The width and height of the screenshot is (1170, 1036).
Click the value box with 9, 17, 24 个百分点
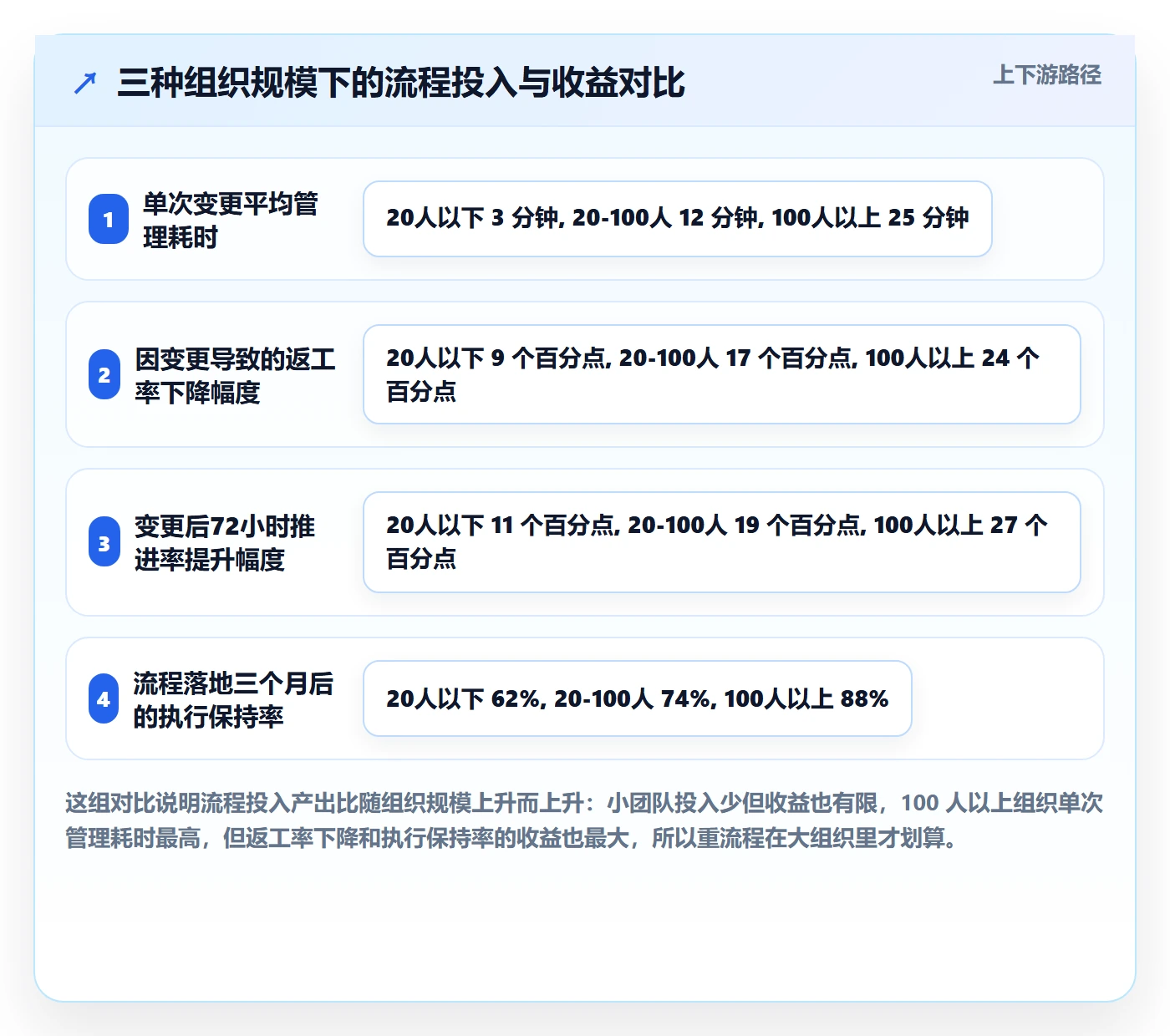722,374
